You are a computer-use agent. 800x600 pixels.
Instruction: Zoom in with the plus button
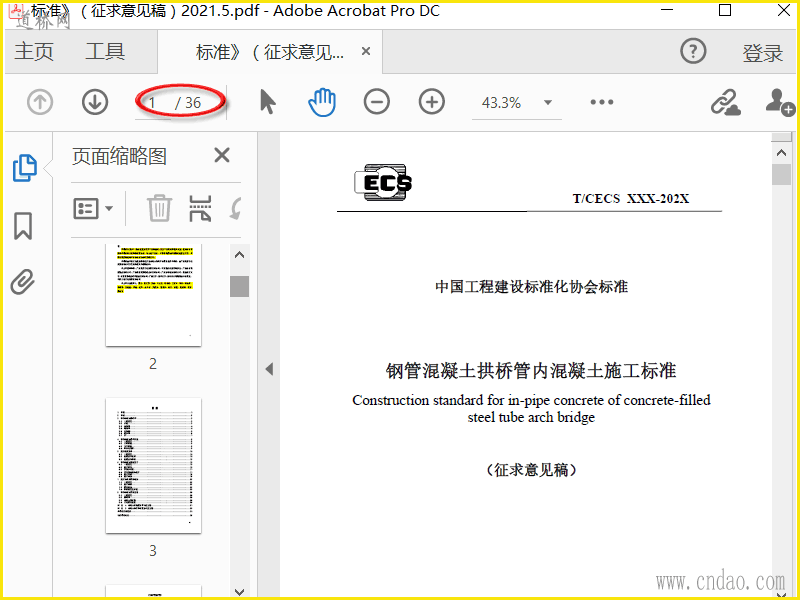click(432, 102)
